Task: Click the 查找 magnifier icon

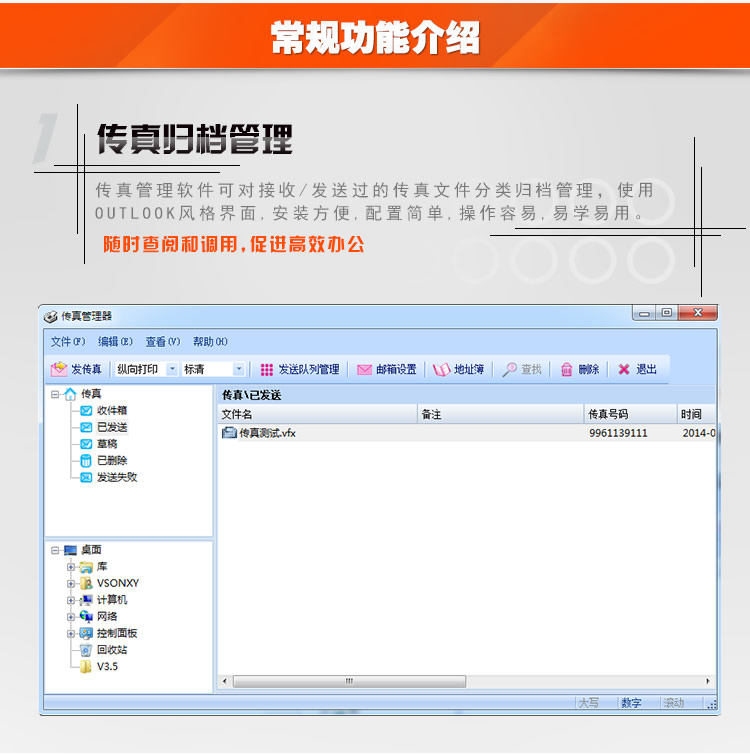Action: pyautogui.click(x=510, y=369)
